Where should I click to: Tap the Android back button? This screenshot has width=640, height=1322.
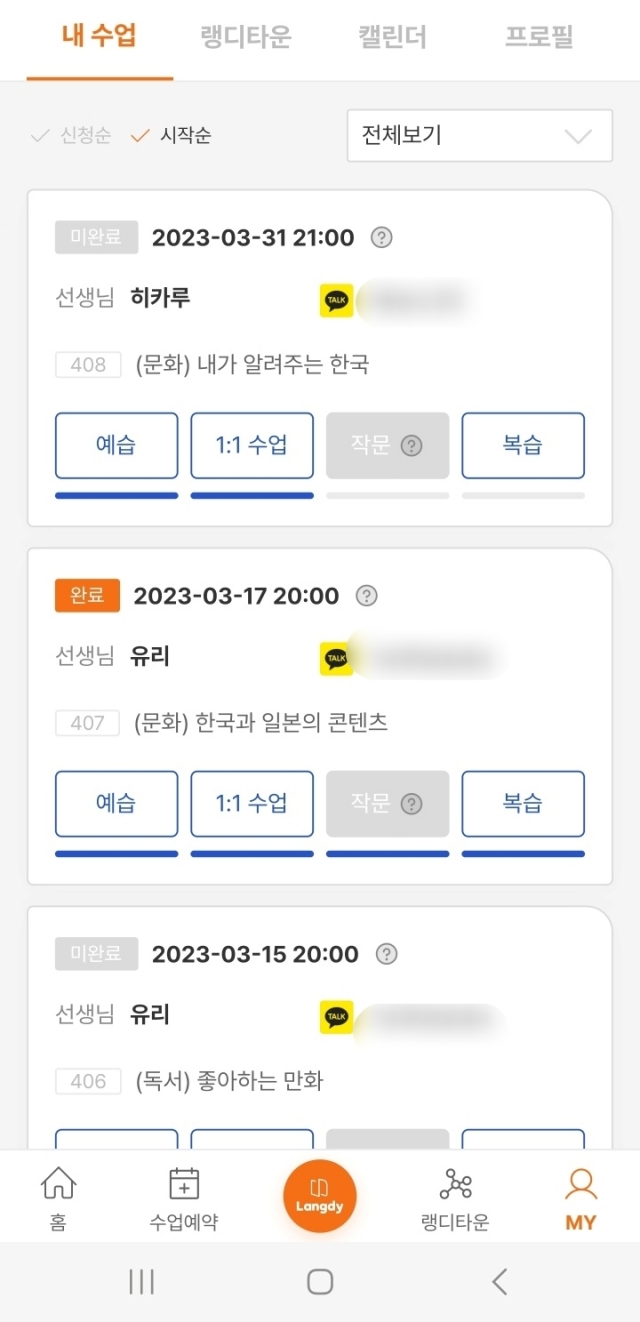(x=500, y=1281)
